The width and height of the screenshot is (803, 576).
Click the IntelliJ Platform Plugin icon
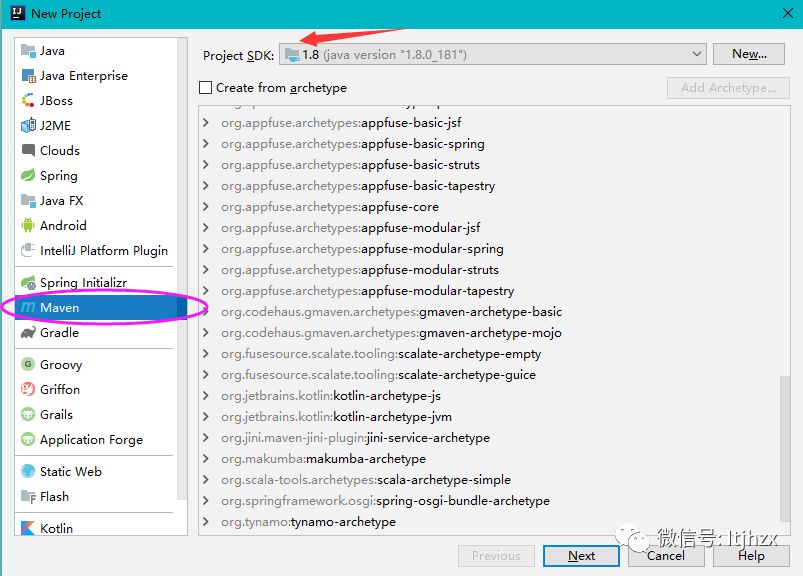point(28,250)
